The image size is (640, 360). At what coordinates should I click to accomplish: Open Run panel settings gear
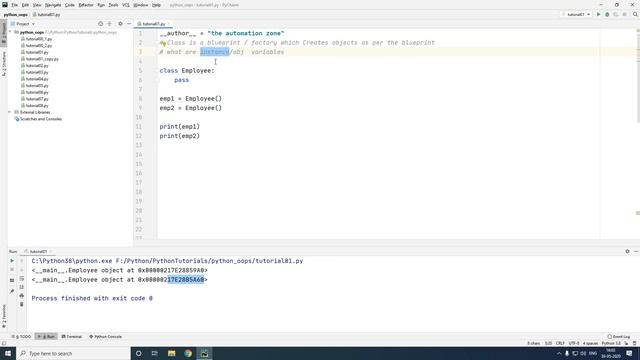tap(627, 251)
